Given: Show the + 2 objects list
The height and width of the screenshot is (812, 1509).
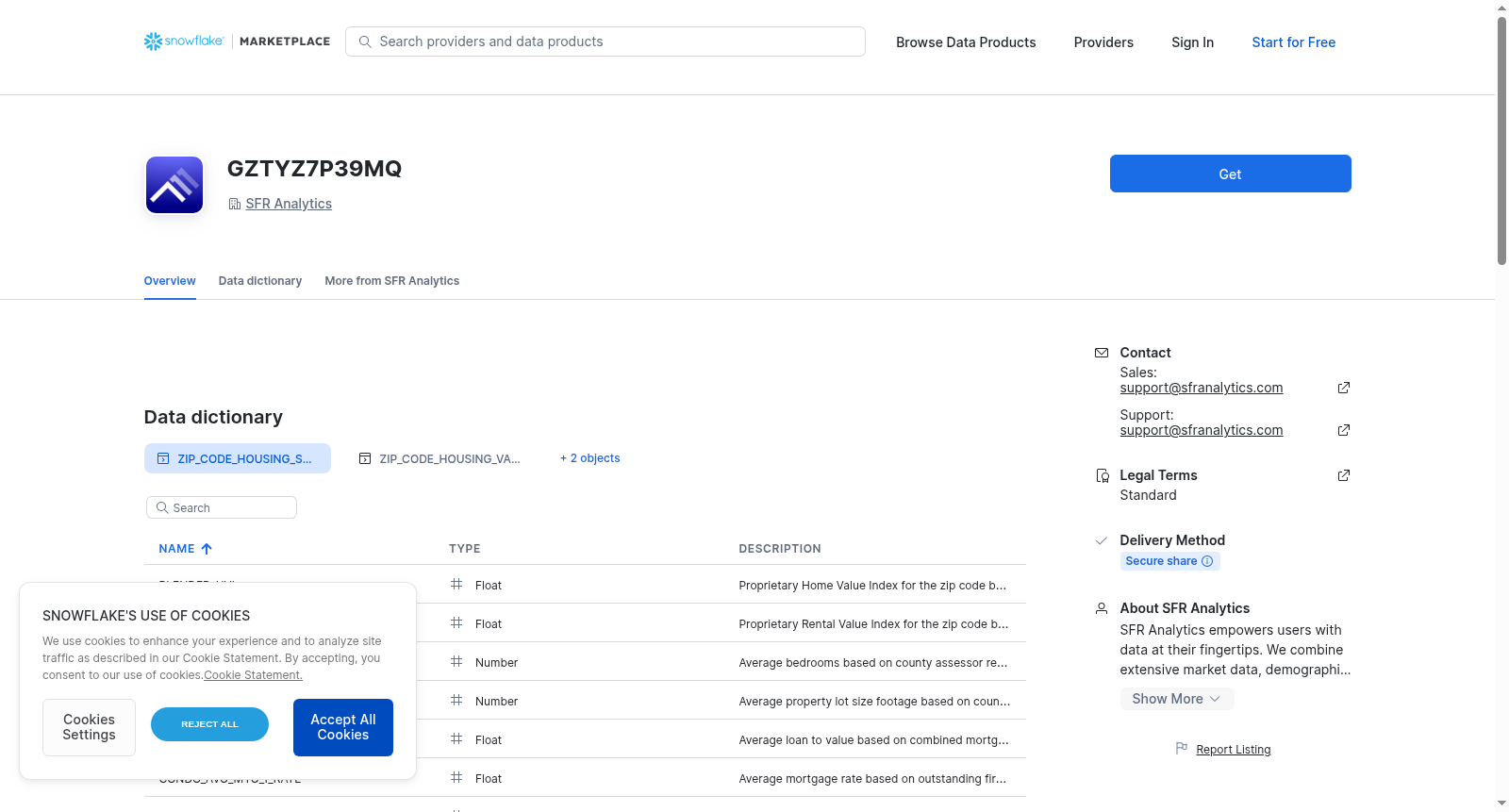Looking at the screenshot, I should [x=590, y=458].
